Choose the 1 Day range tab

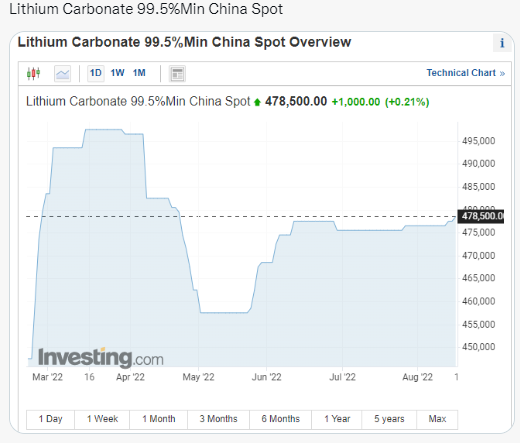click(50, 419)
